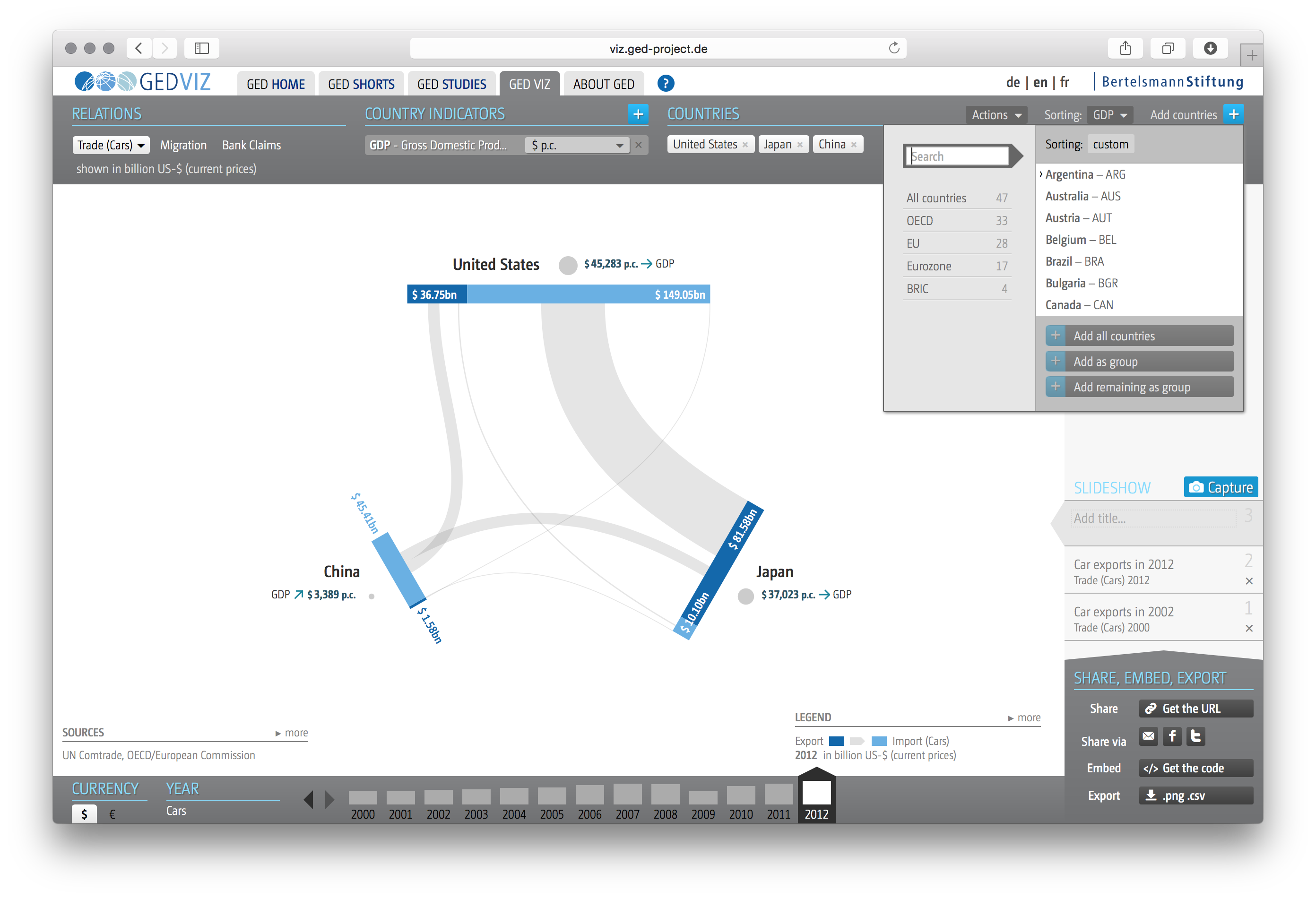
Task: Open the Trade (Cars) dropdown
Action: 111,146
